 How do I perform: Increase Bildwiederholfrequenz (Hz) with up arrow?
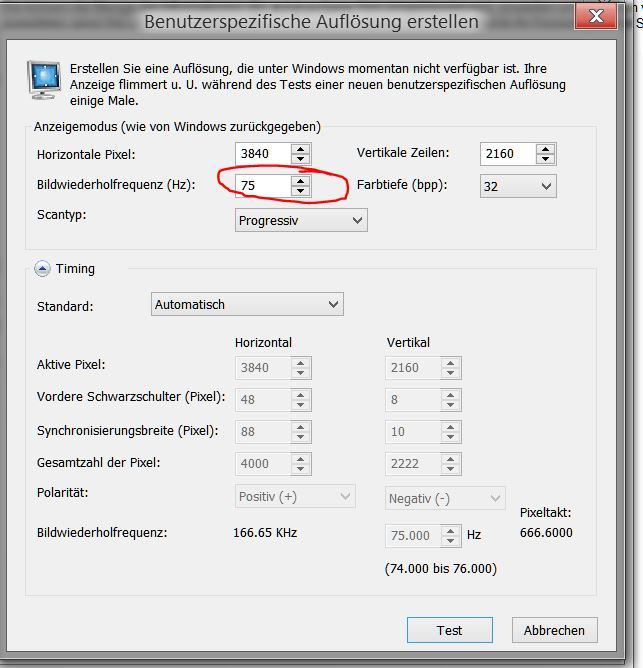coord(301,181)
